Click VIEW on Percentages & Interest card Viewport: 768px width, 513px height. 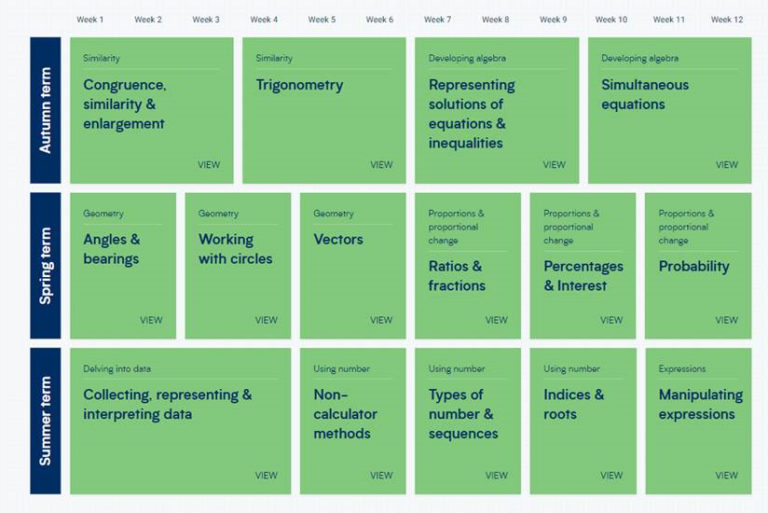[x=611, y=320]
